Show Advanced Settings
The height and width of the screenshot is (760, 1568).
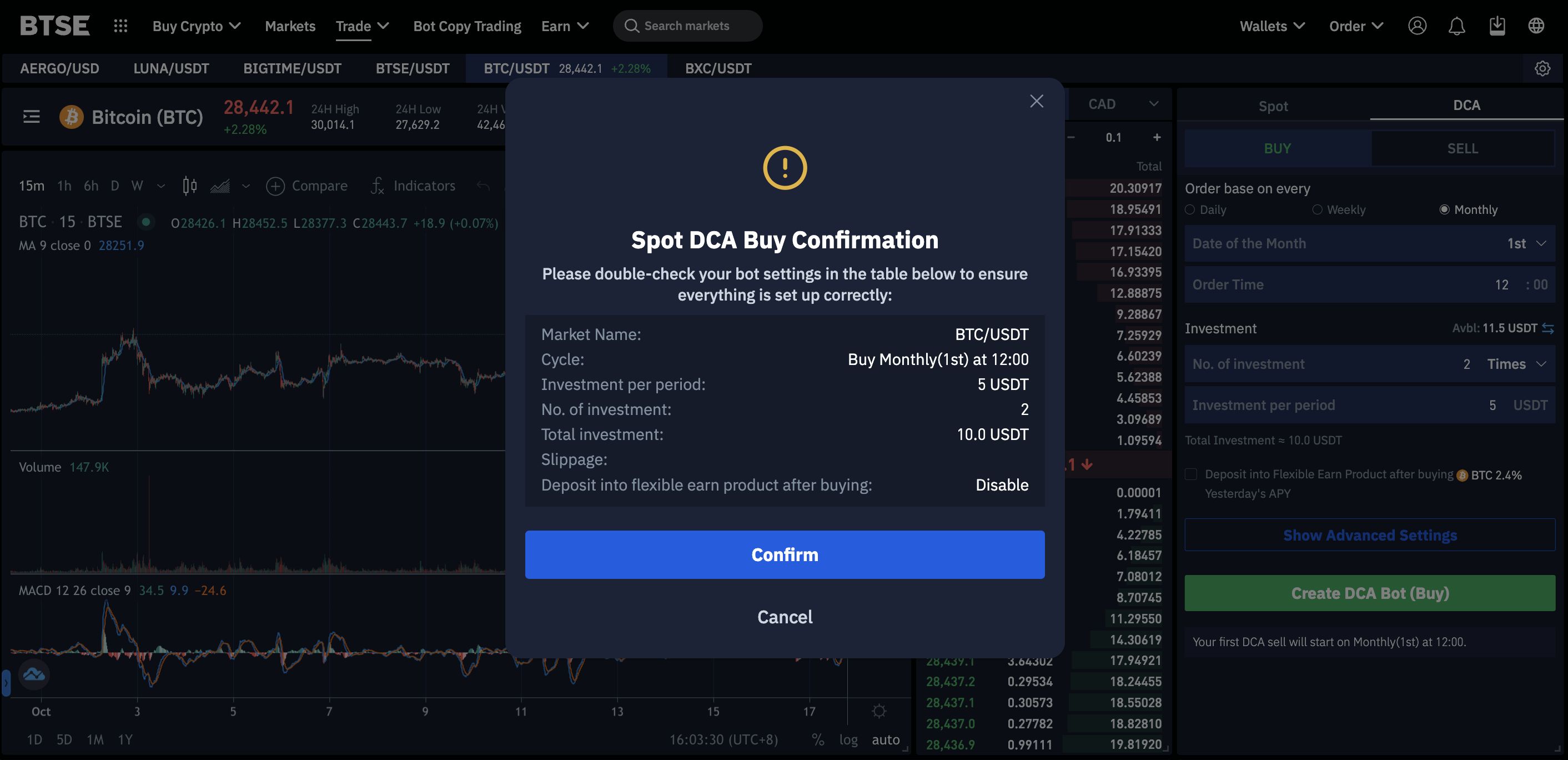tap(1370, 534)
